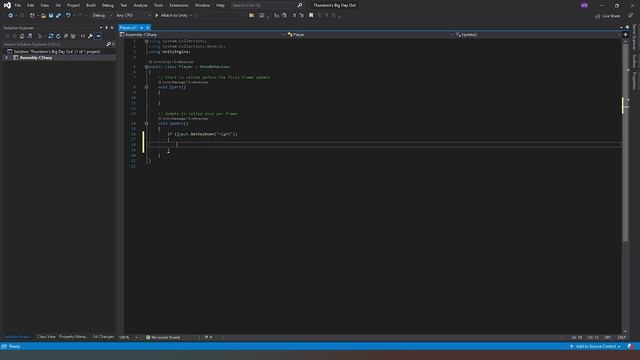The width and height of the screenshot is (640, 360).
Task: Click the top search box
Action: [267, 5]
